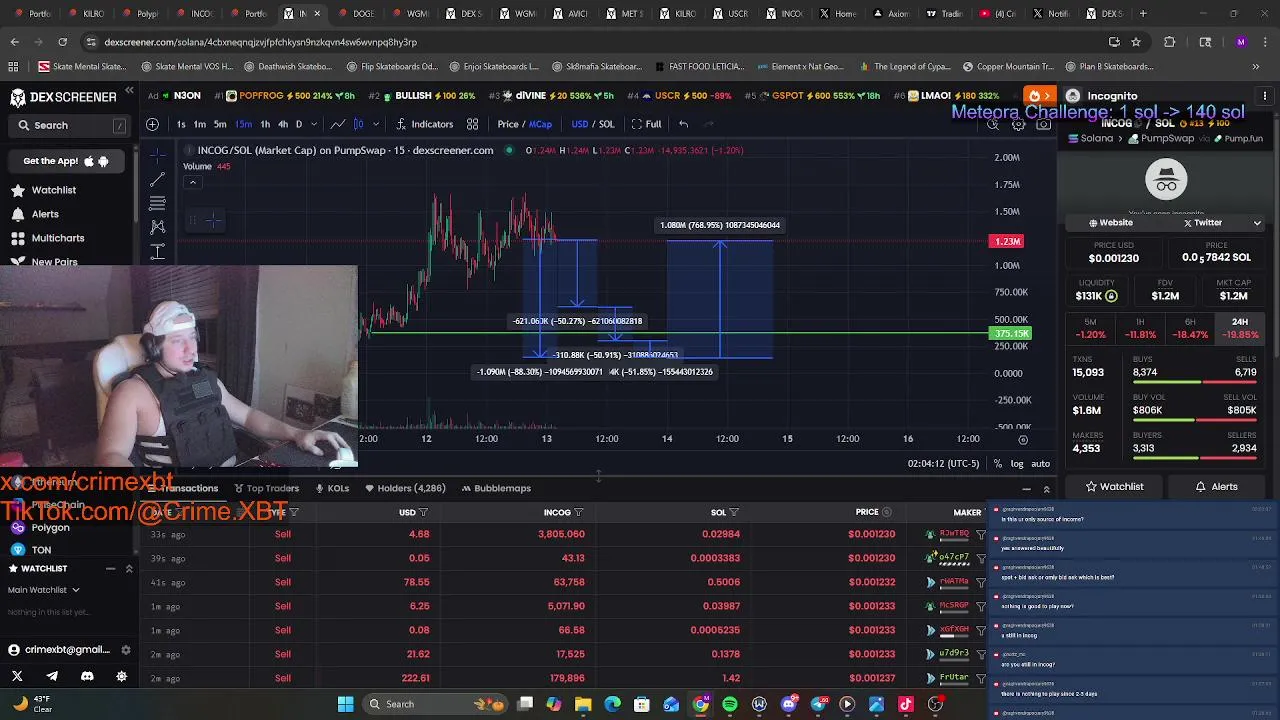Open Main Watchlist dropdown

point(44,590)
